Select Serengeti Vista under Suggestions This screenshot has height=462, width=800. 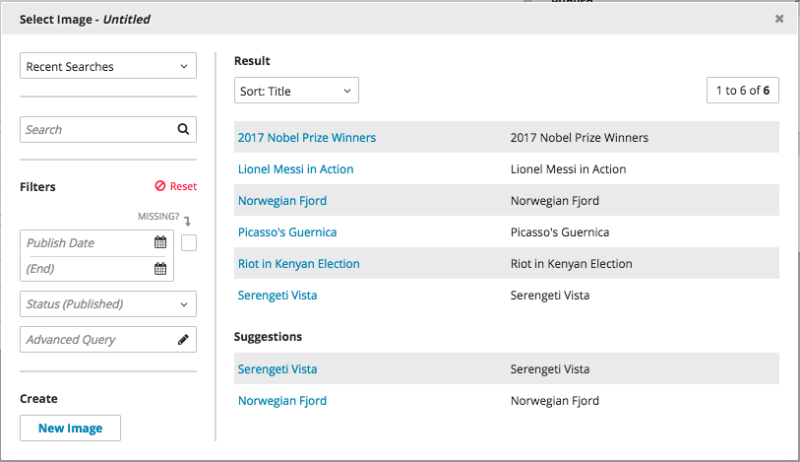(x=277, y=369)
